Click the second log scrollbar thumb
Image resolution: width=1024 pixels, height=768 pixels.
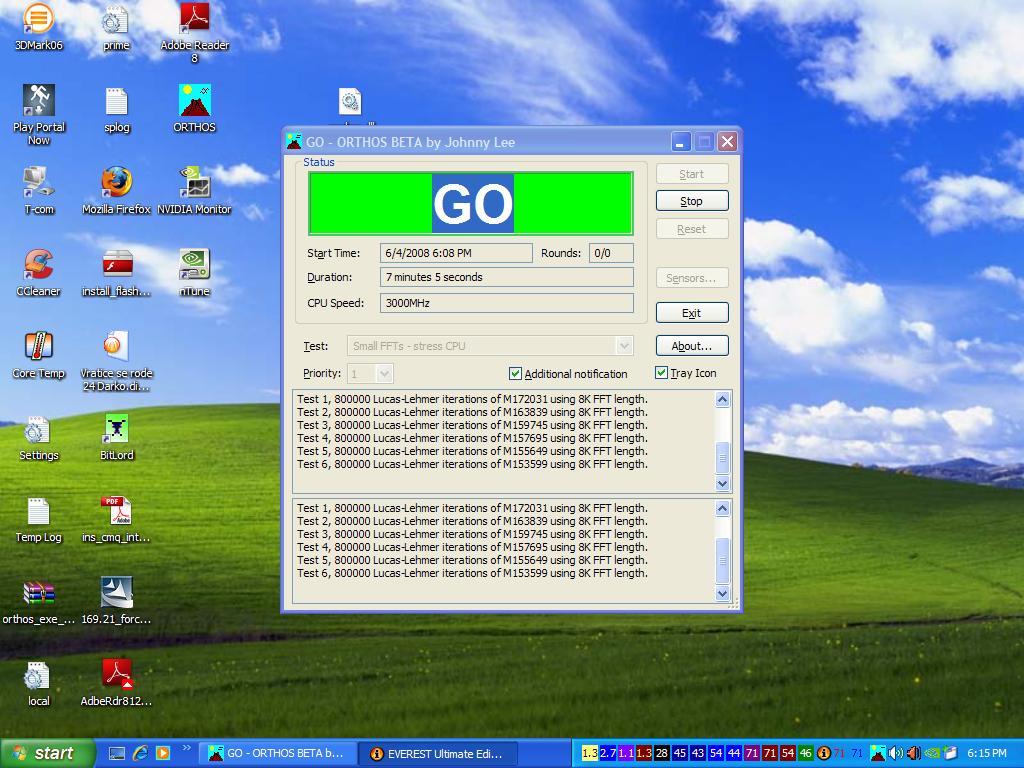pyautogui.click(x=722, y=560)
